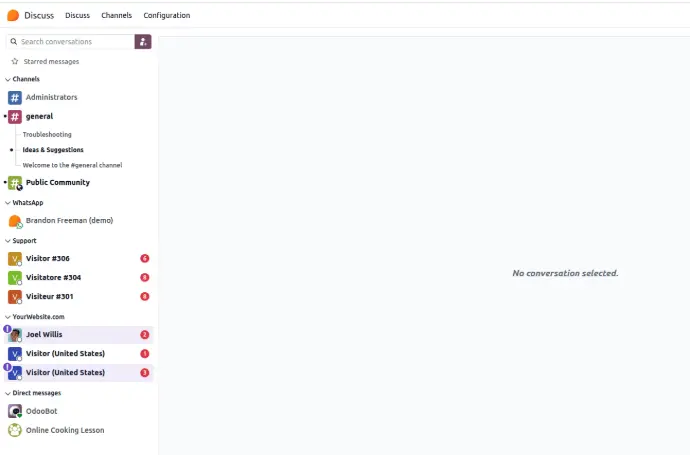Click the unread badge on Visitor #306
Image resolution: width=690 pixels, height=455 pixels.
point(145,258)
